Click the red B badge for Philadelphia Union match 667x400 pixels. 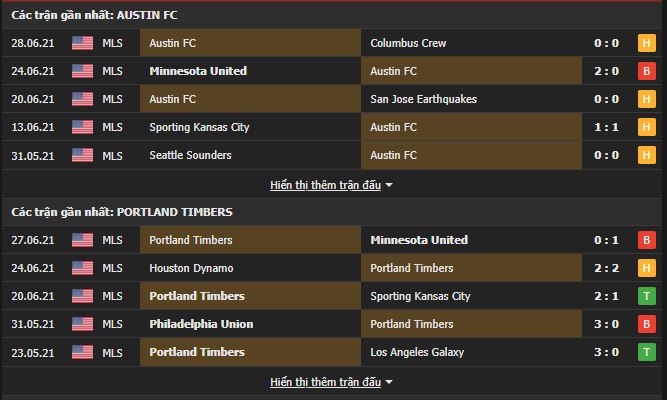[645, 324]
